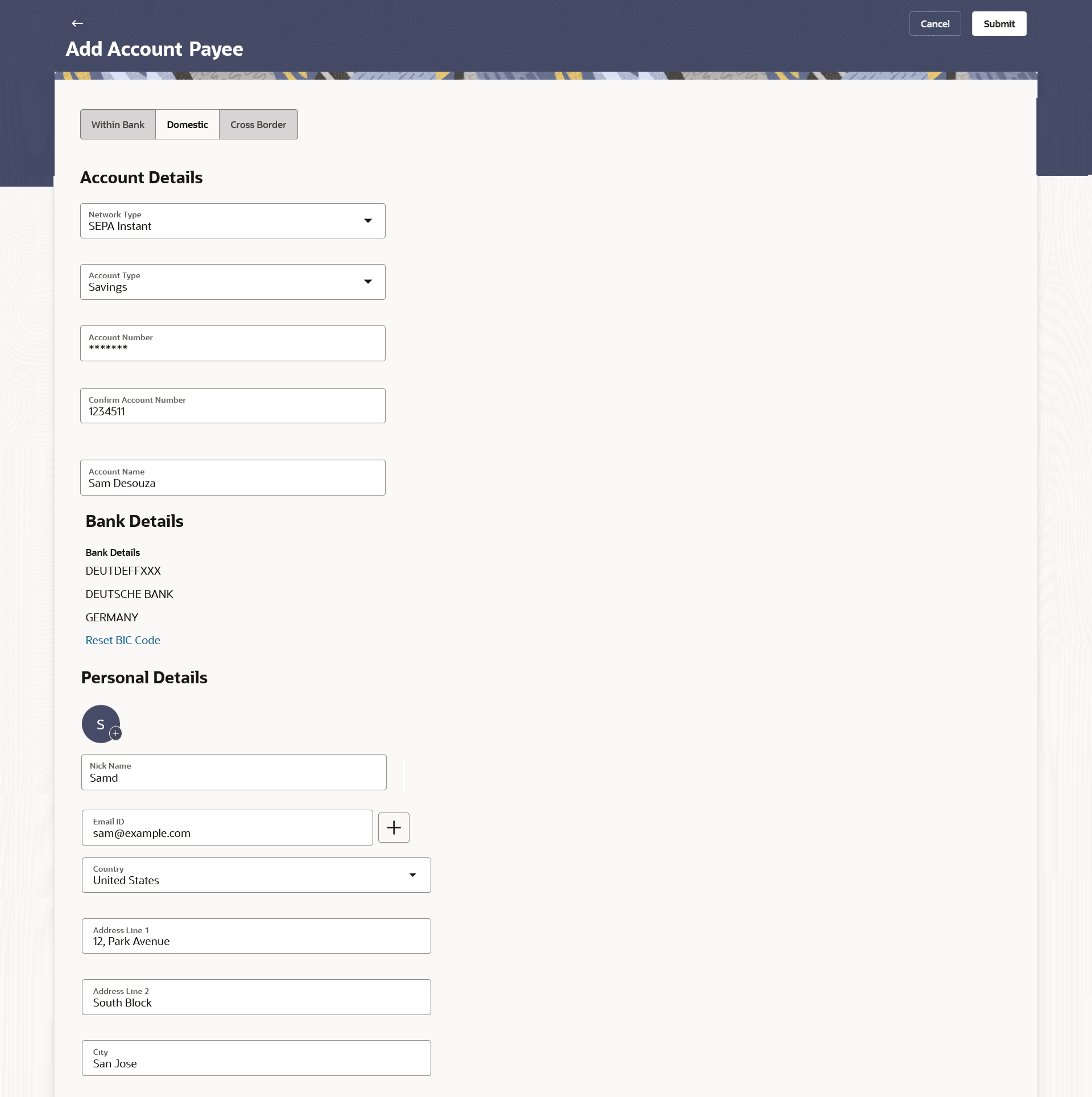Click the S avatar circle
1092x1097 pixels.
pyautogui.click(x=99, y=723)
